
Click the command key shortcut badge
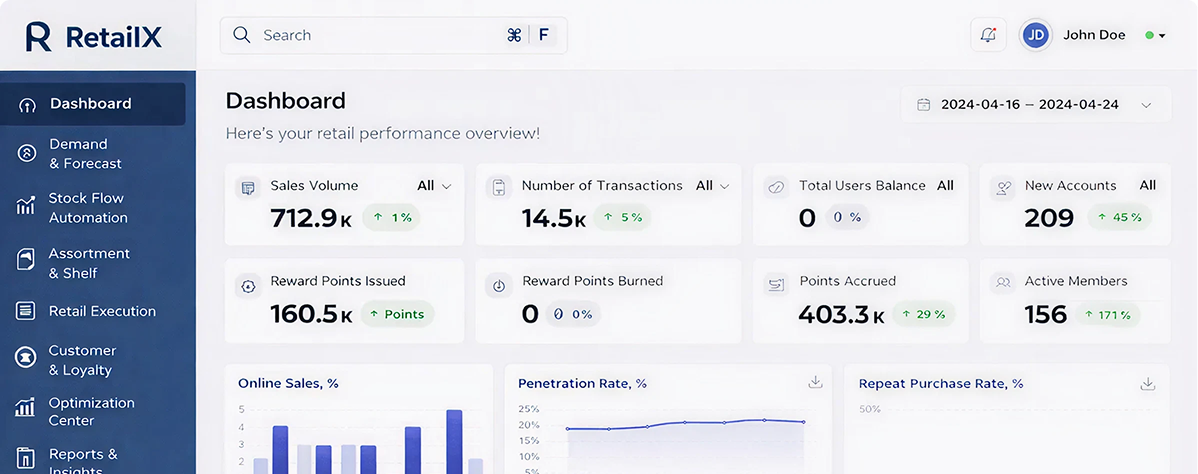514,35
